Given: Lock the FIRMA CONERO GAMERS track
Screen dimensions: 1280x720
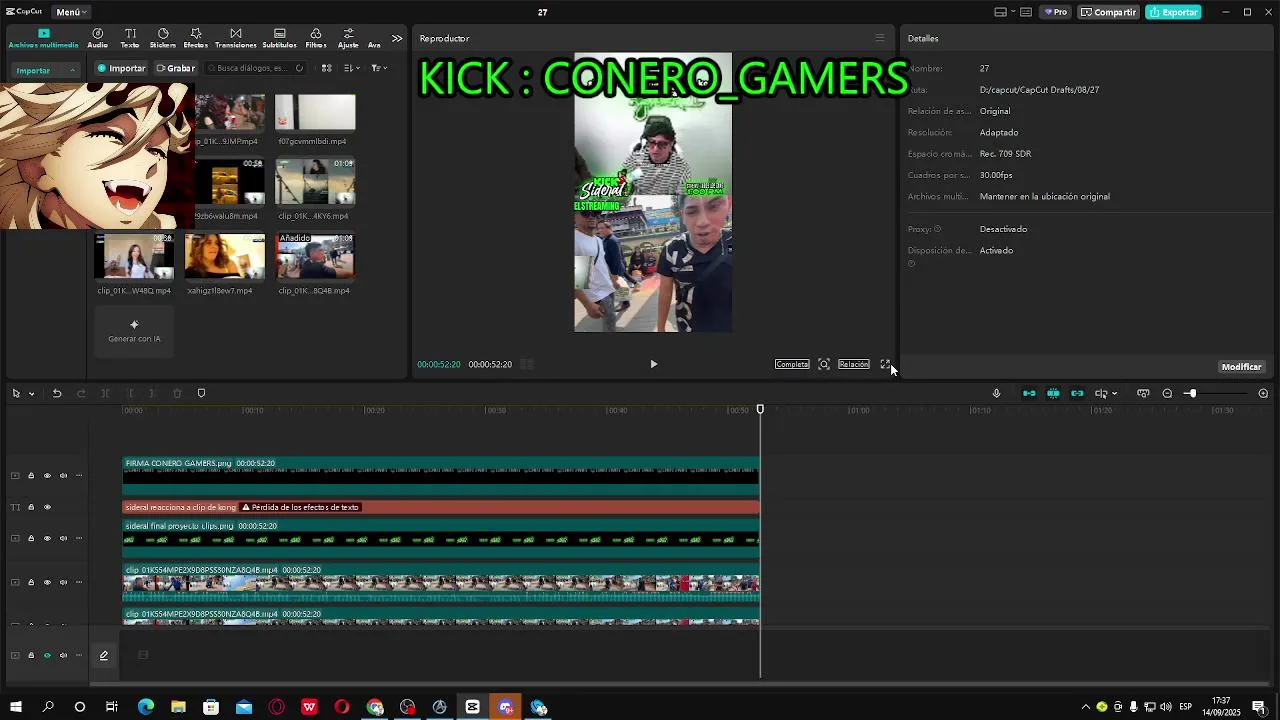Looking at the screenshot, I should pos(31,476).
